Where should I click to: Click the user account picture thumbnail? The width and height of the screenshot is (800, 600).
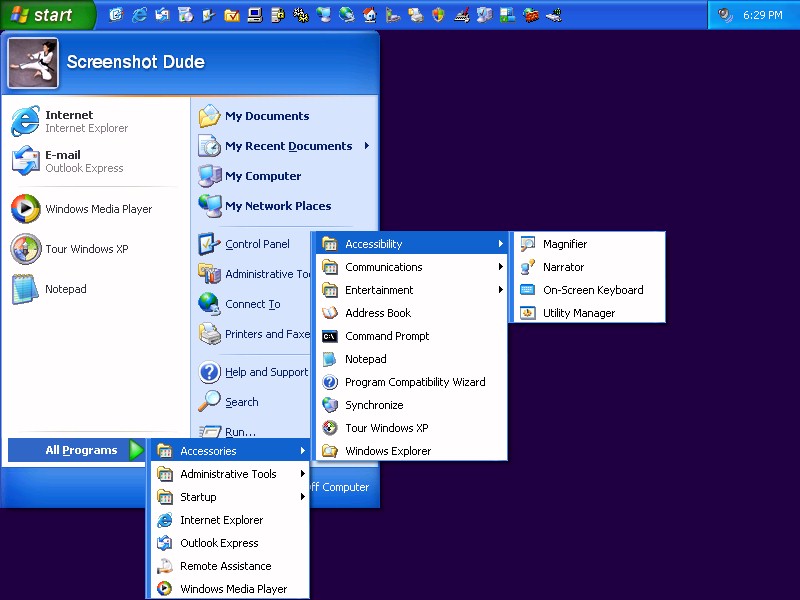(x=33, y=62)
